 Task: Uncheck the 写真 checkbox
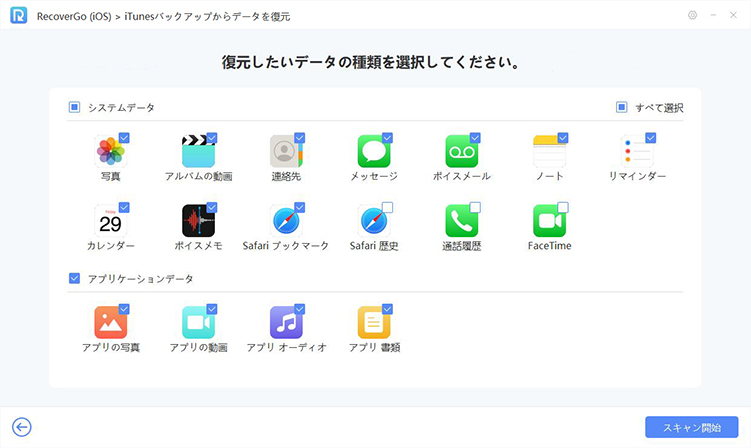pos(124,138)
